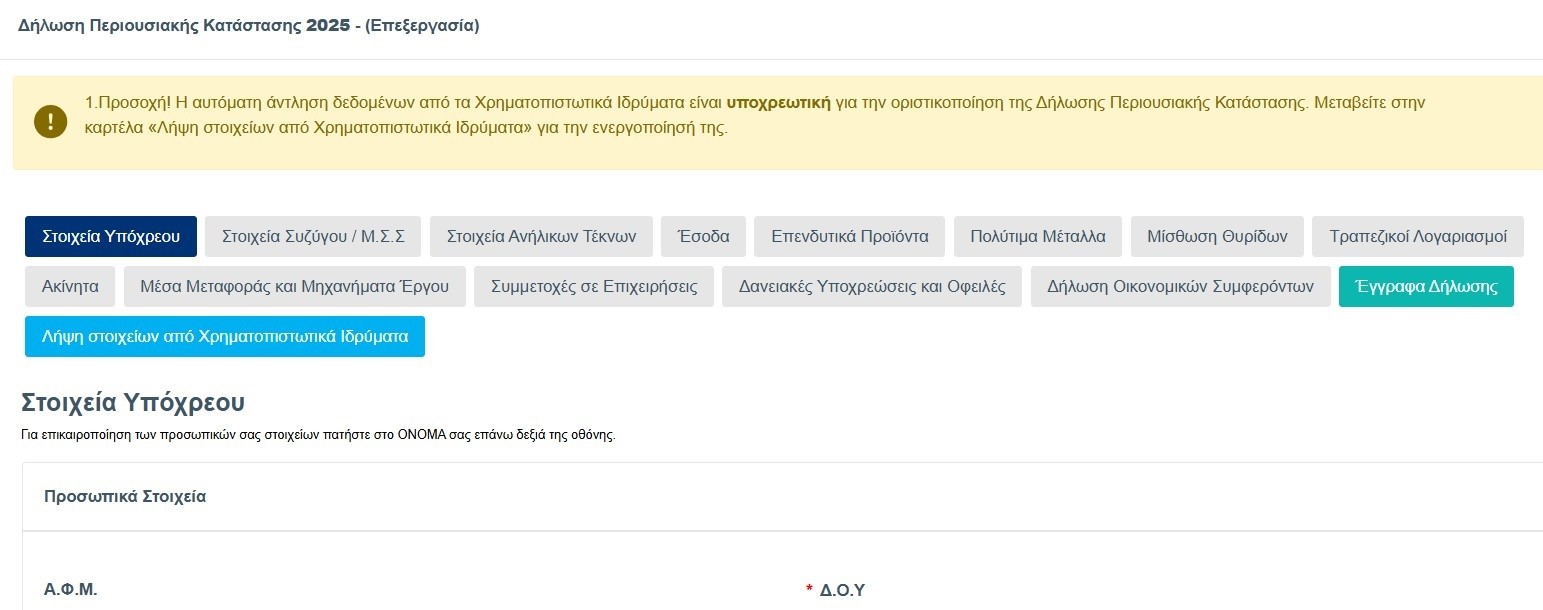Click the Α.Φ.Μ. field label
1543x610 pixels.
[x=71, y=590]
